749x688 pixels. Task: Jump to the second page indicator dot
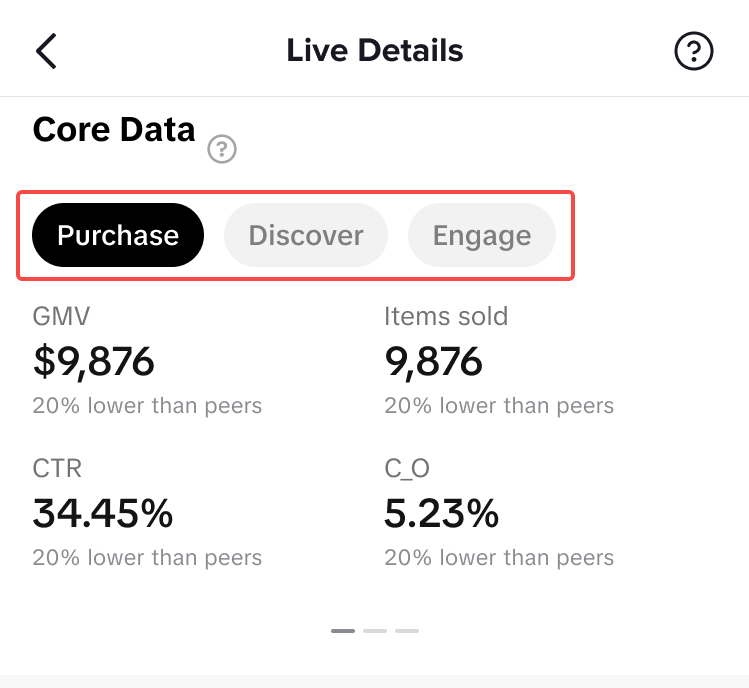(375, 631)
